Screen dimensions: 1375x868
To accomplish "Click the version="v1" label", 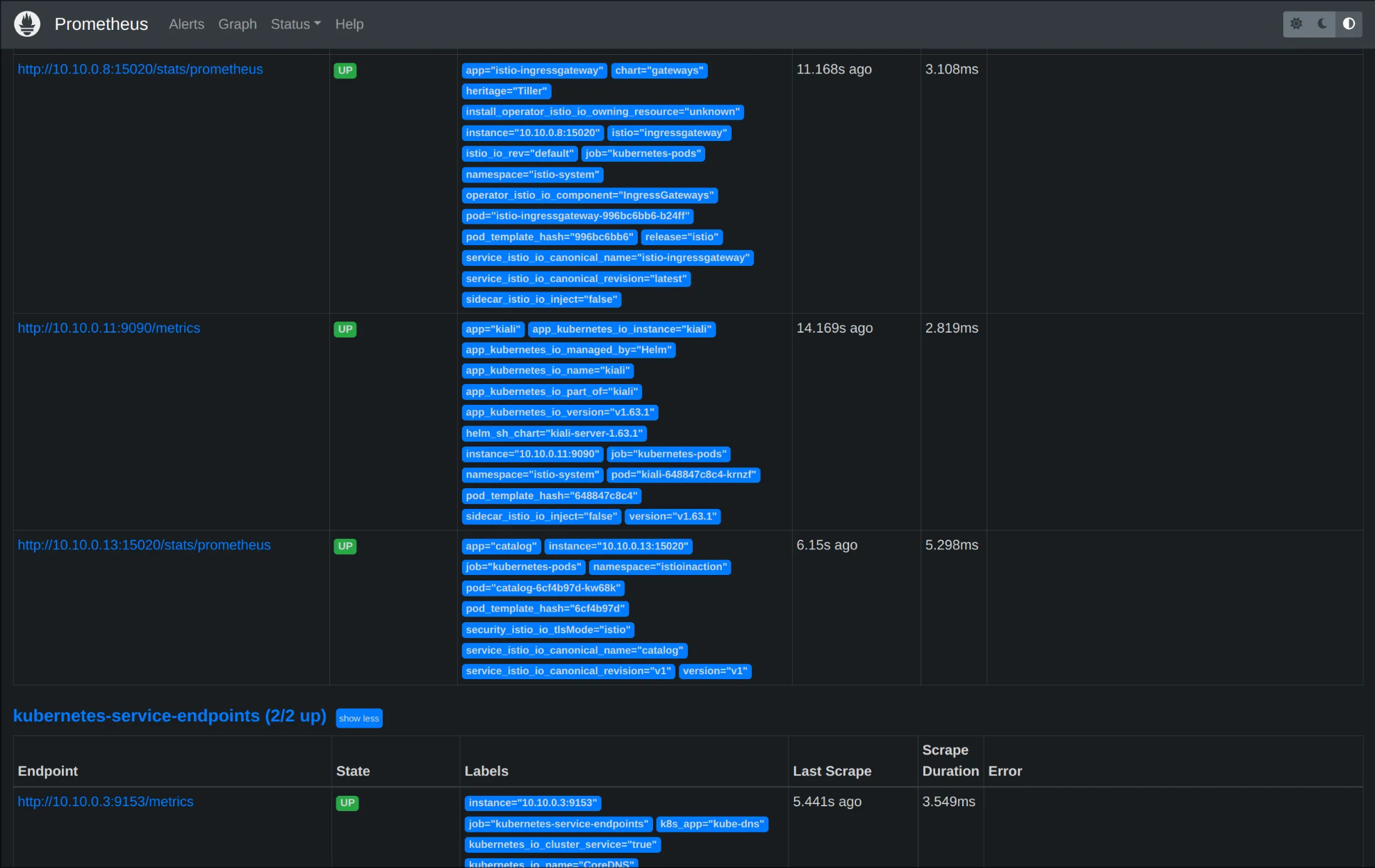I will (715, 672).
